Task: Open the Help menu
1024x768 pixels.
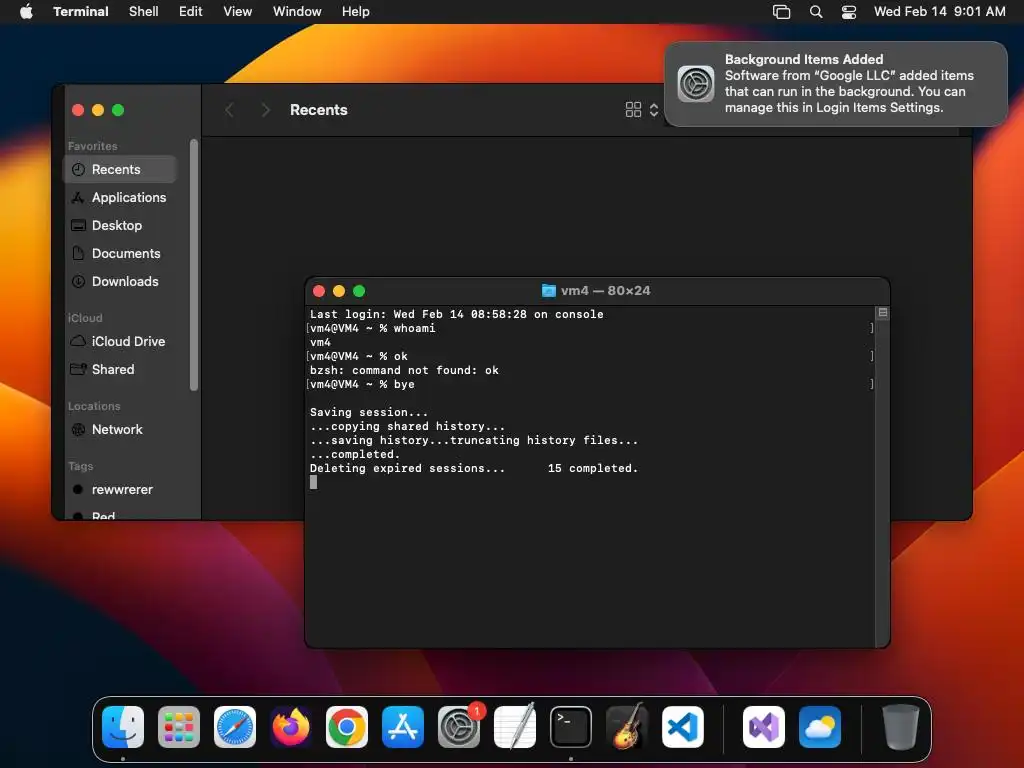Action: [x=356, y=11]
